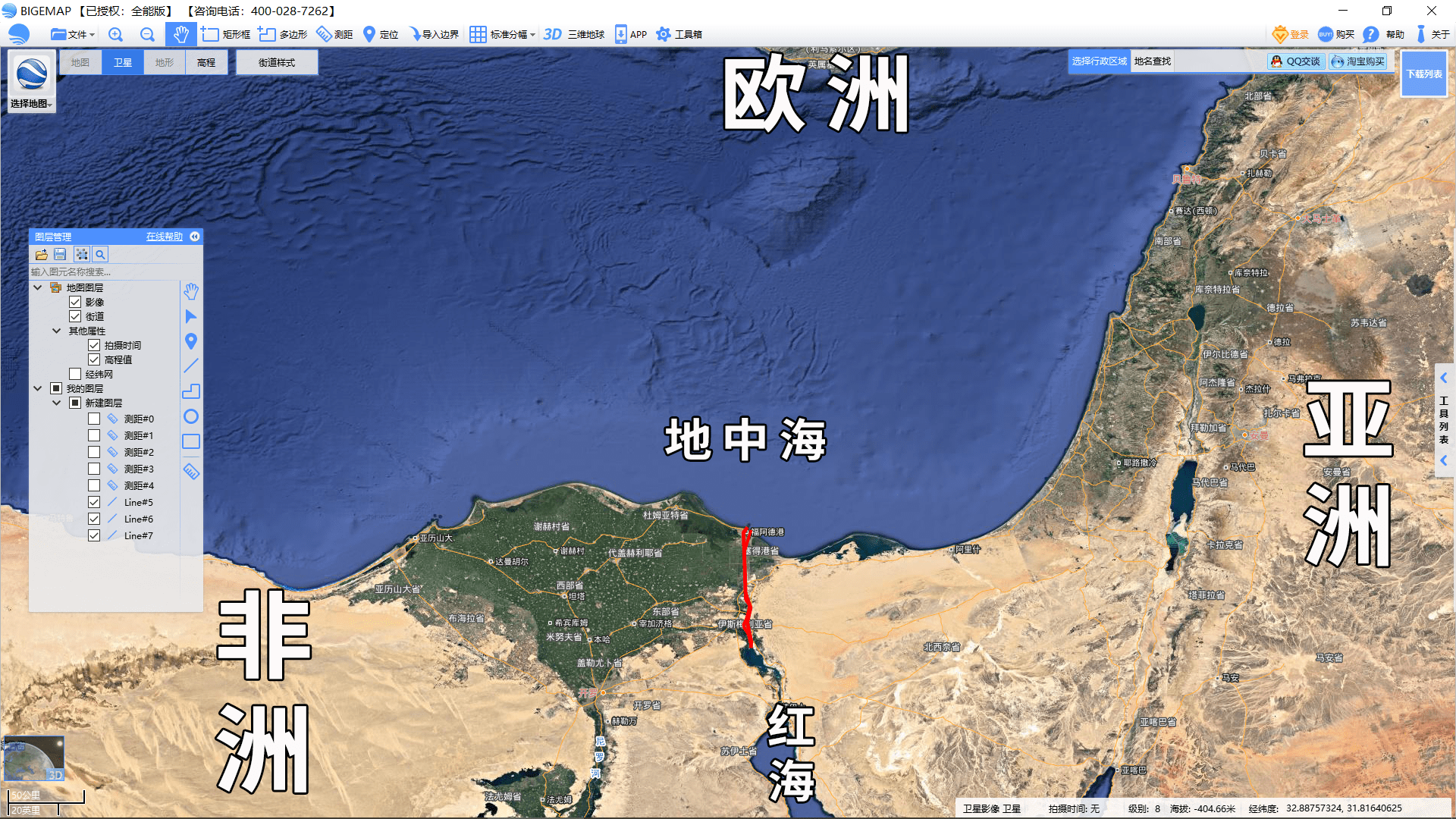The height and width of the screenshot is (819, 1456).
Task: Click the zoom out magnifier icon
Action: [147, 34]
